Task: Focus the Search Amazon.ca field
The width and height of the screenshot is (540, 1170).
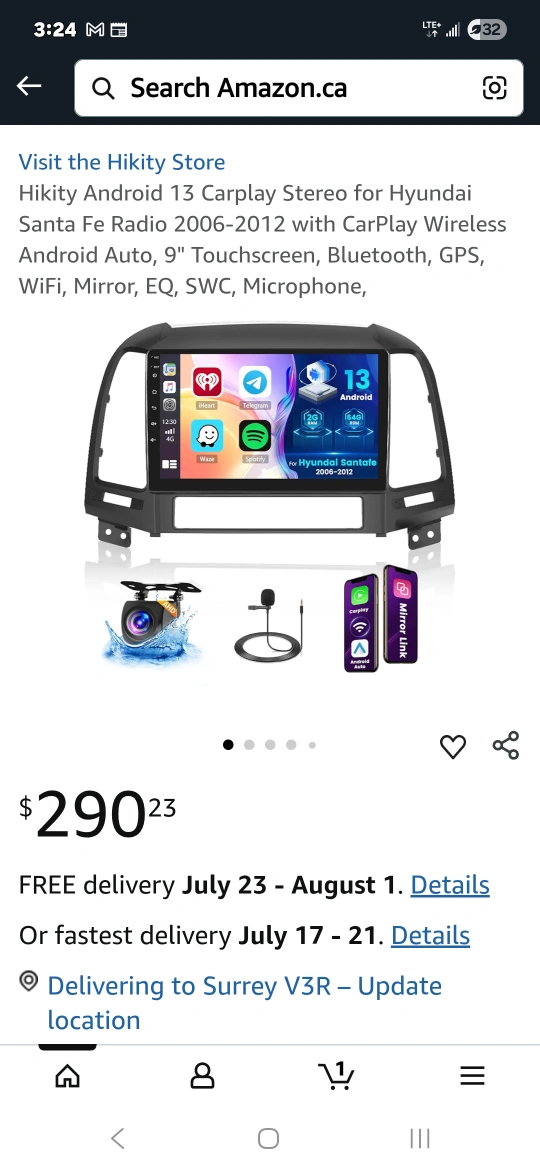Action: tap(299, 88)
